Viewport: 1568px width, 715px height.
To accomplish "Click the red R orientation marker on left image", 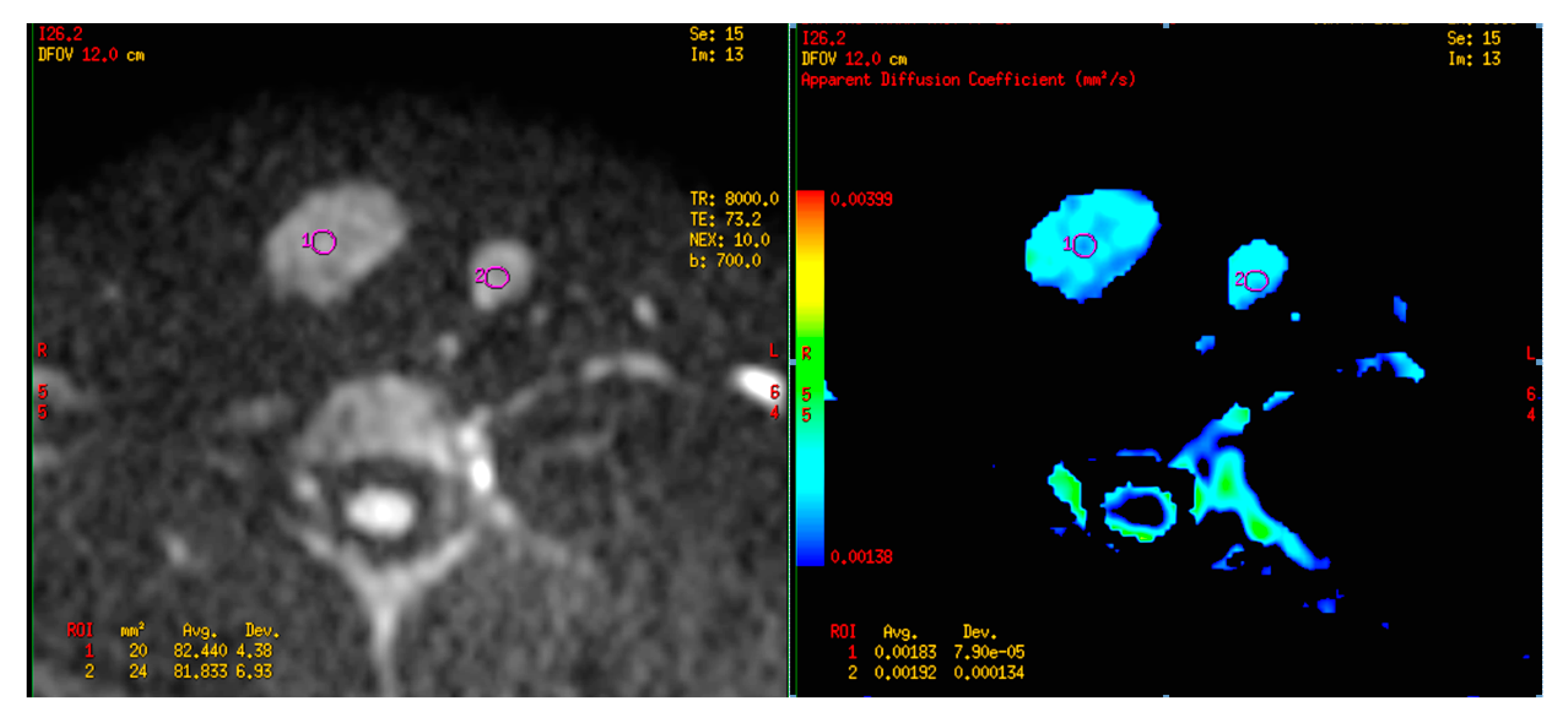I will (42, 350).
